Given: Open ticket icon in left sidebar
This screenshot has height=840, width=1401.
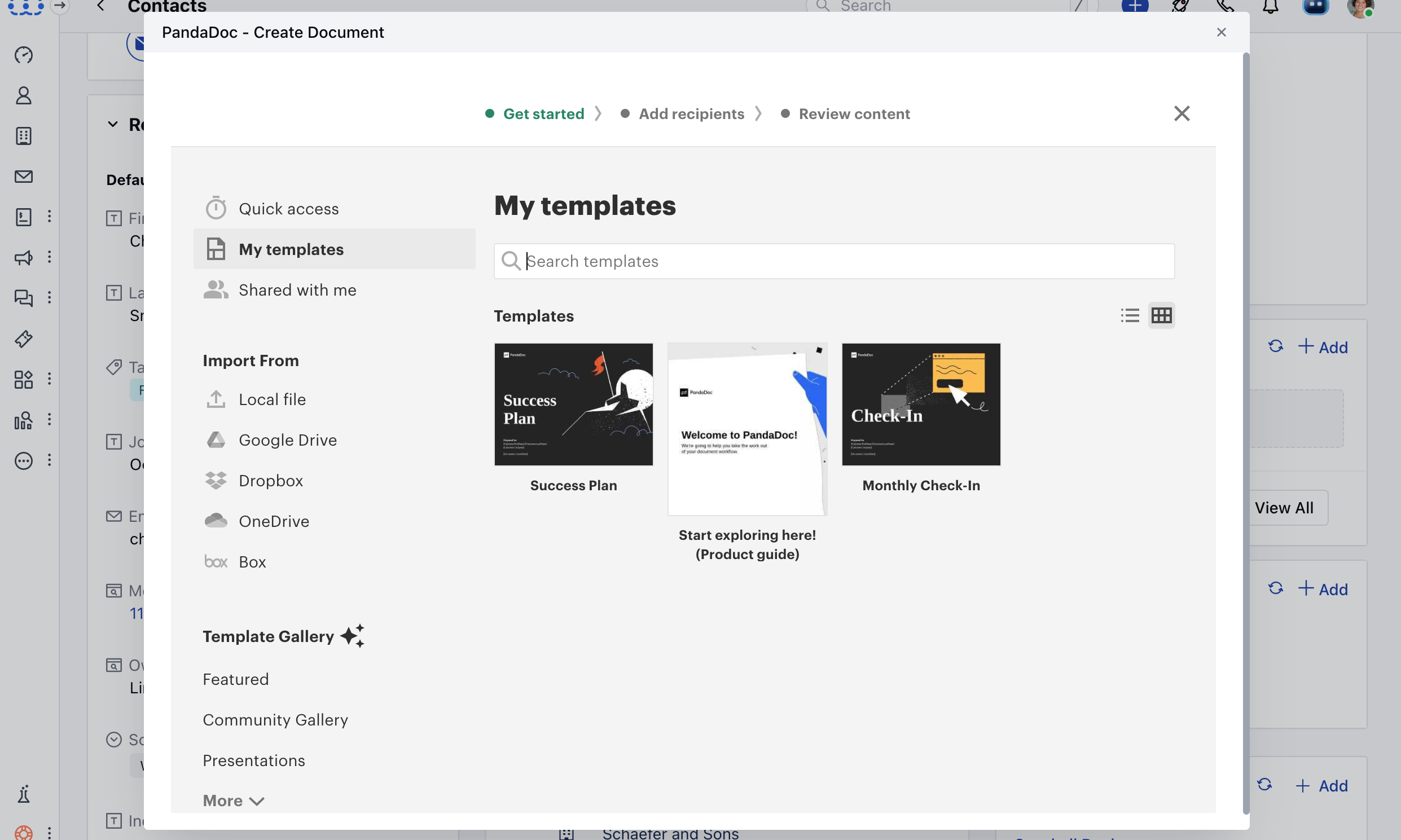Looking at the screenshot, I should coord(23,338).
